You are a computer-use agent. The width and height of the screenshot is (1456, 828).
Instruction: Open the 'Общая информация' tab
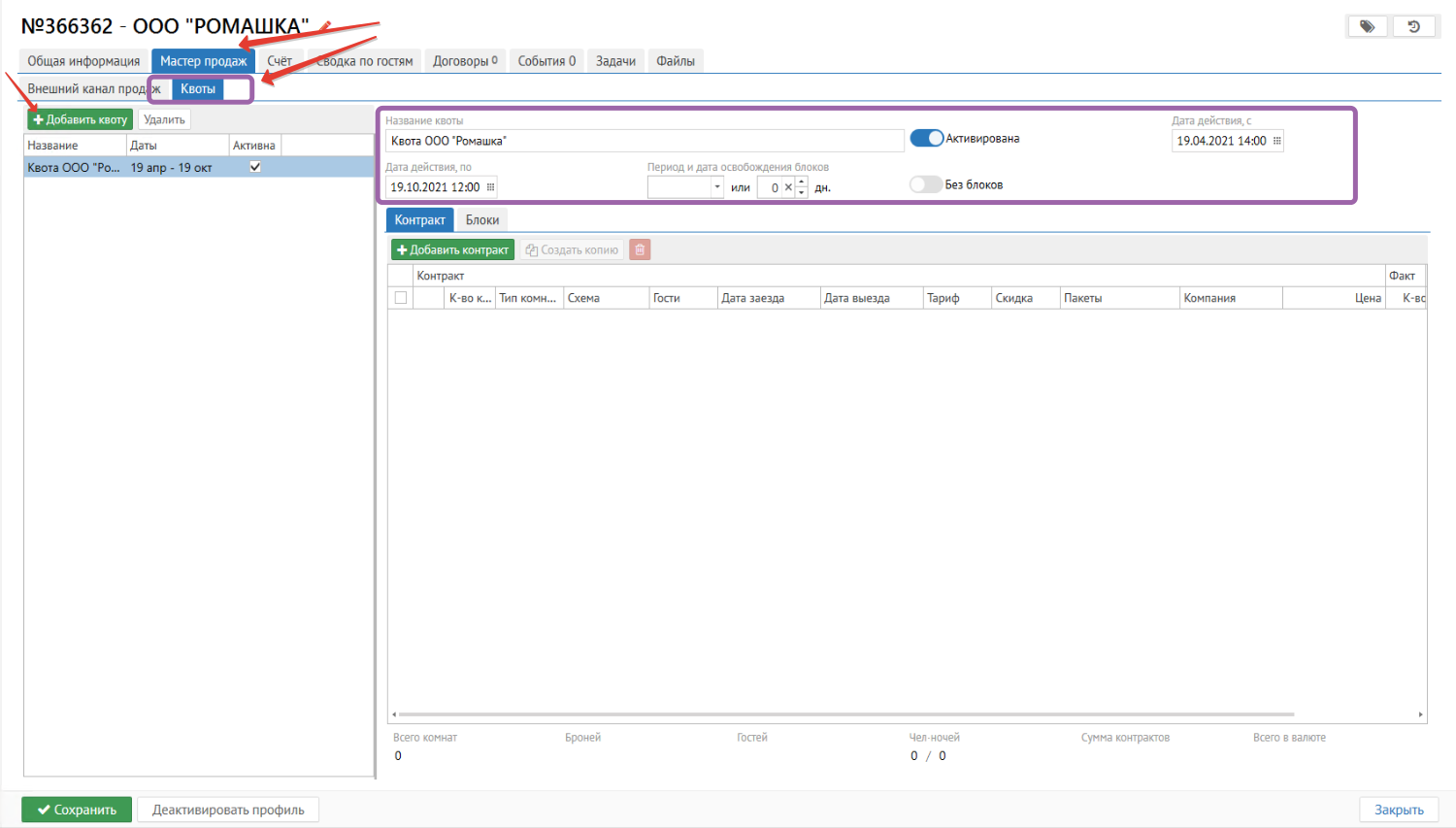(83, 61)
